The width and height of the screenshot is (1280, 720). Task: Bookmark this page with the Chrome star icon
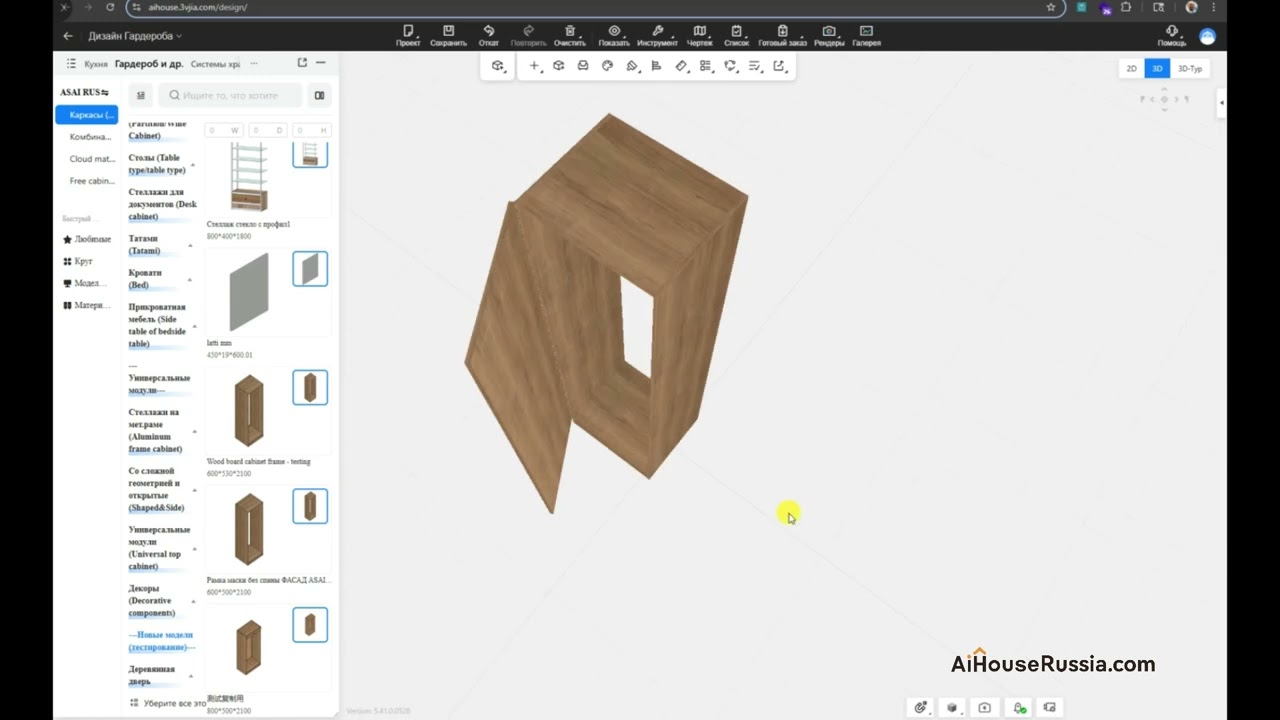click(x=1050, y=7)
